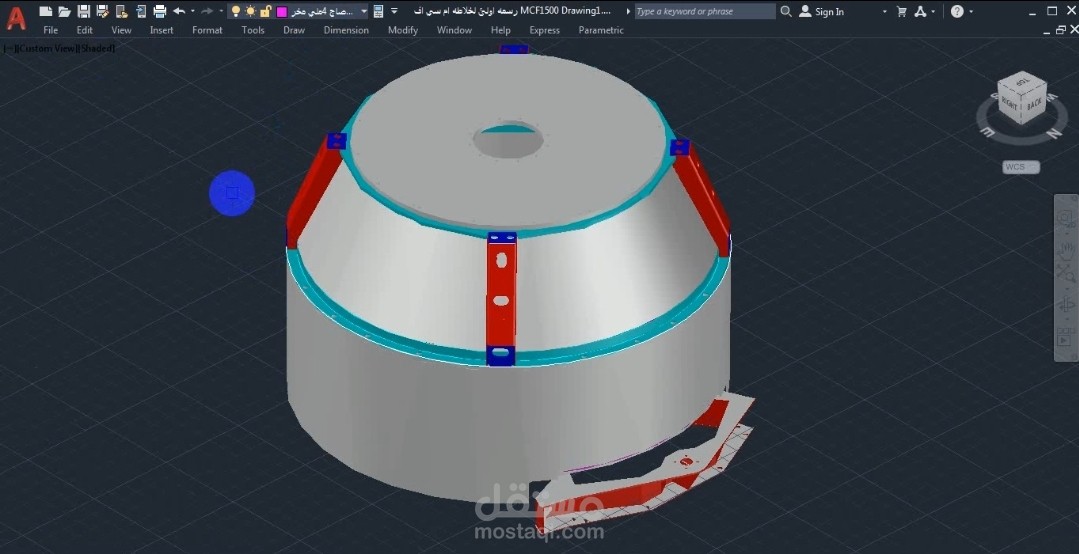Click the viewport controls minus label
Viewport: 1079px width, 554px height.
point(9,48)
